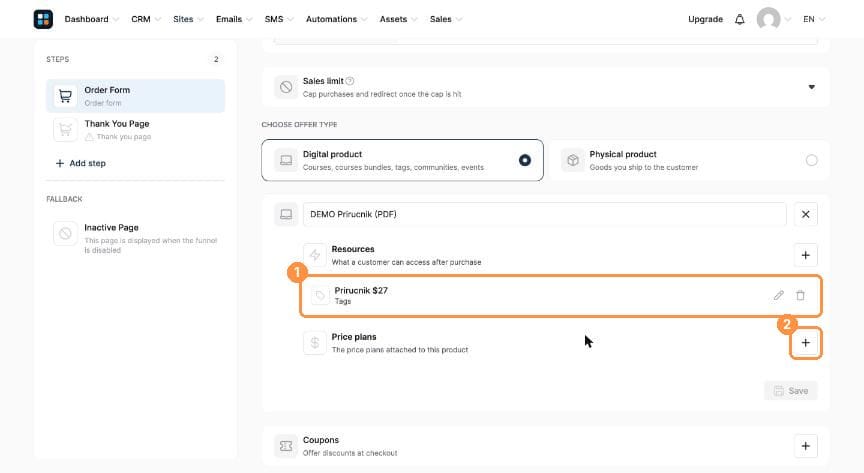Click the Sales limit heading text
This screenshot has height=473, width=864.
click(323, 81)
